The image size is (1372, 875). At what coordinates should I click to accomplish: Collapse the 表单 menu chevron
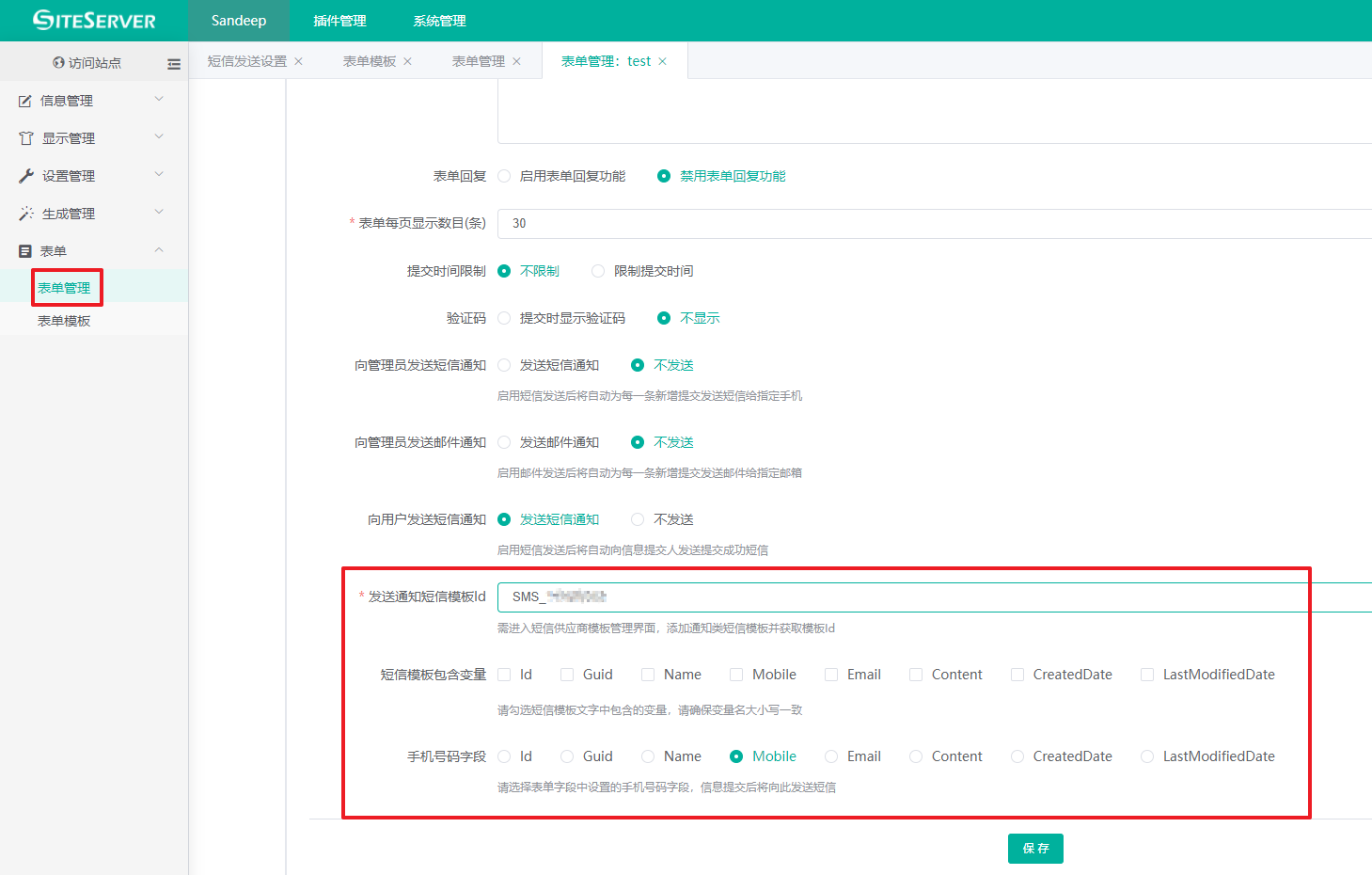[x=159, y=249]
